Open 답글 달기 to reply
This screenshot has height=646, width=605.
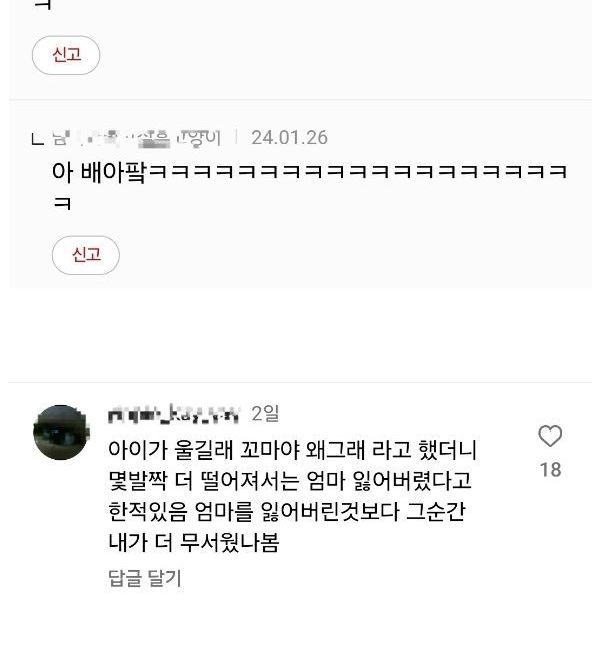(x=144, y=578)
